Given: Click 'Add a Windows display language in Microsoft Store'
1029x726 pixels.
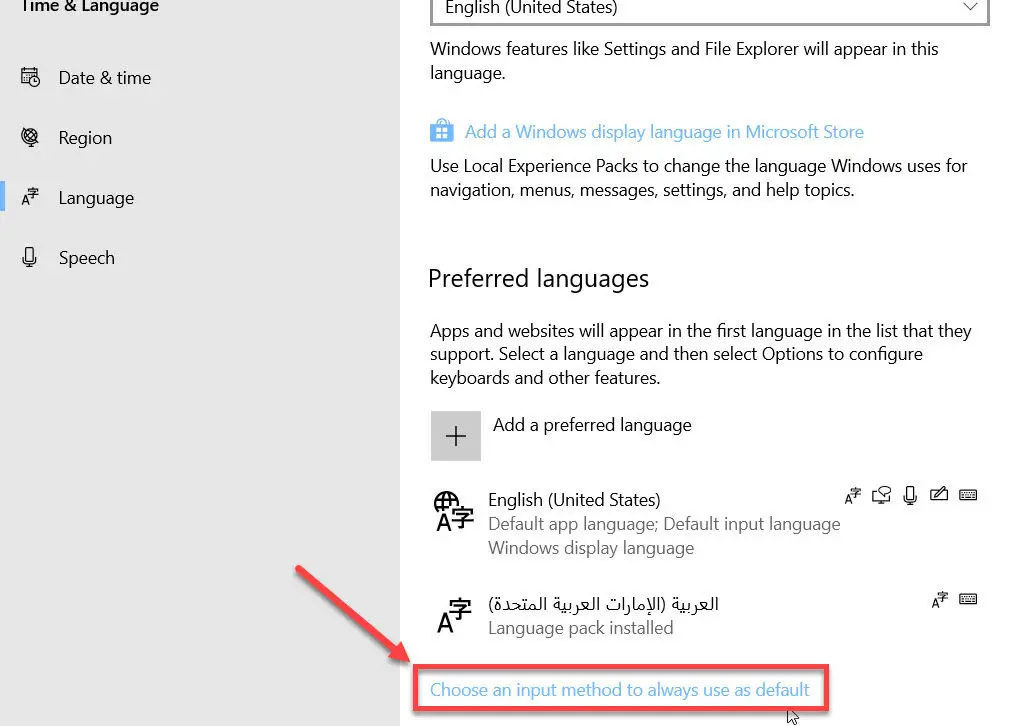Looking at the screenshot, I should pyautogui.click(x=664, y=131).
